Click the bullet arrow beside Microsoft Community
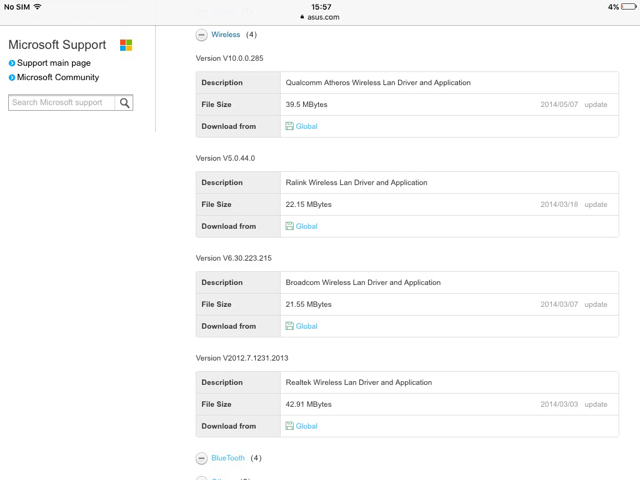The image size is (640, 480). (x=12, y=77)
